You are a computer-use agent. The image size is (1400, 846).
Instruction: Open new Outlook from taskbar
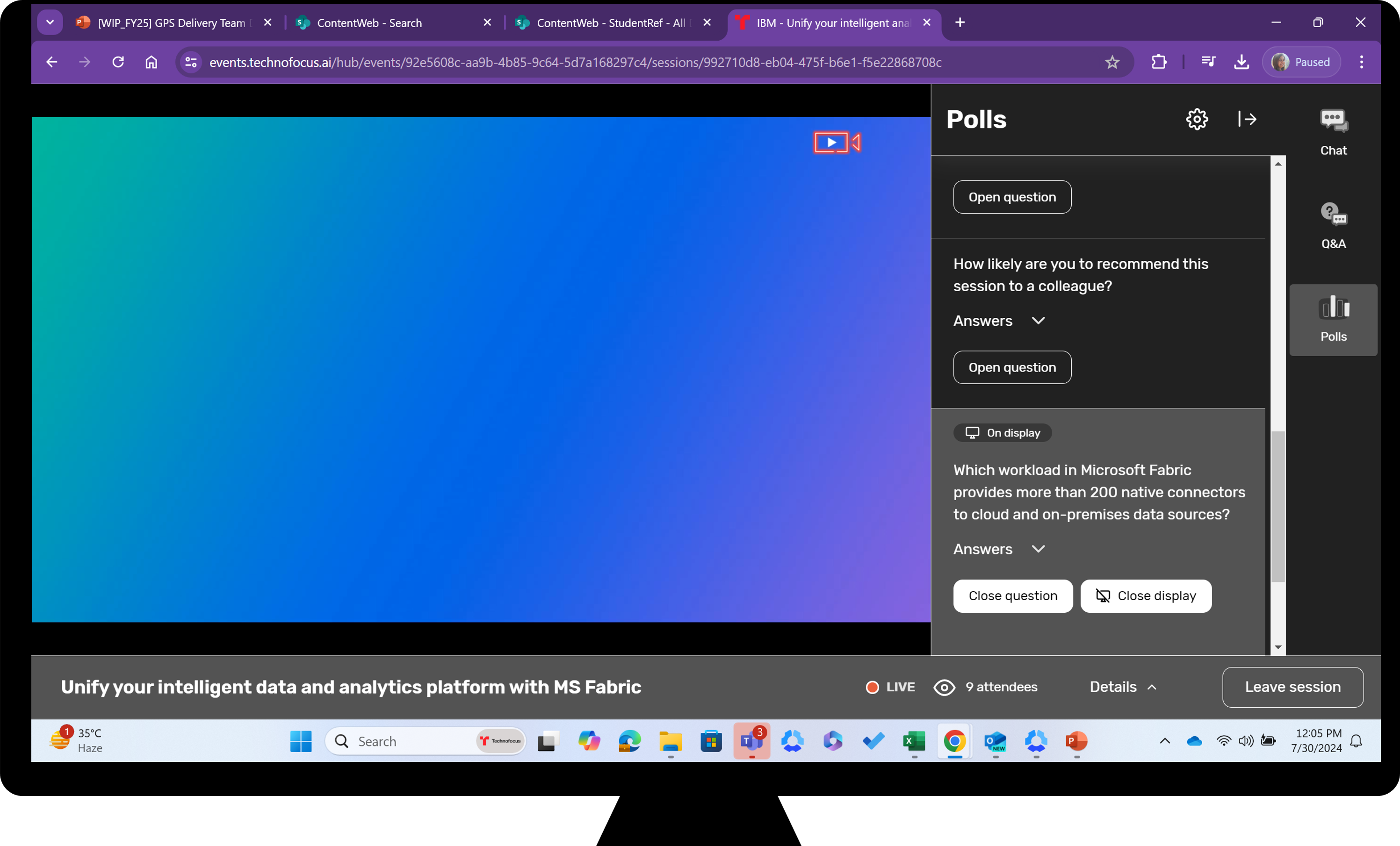(x=996, y=741)
